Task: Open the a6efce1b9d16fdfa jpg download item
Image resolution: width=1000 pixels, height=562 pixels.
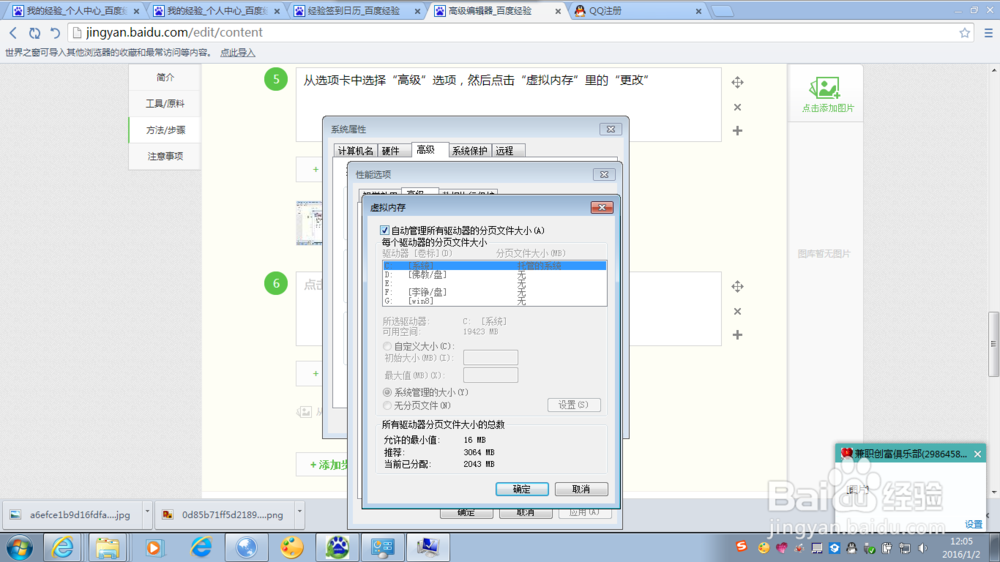Action: coord(72,514)
